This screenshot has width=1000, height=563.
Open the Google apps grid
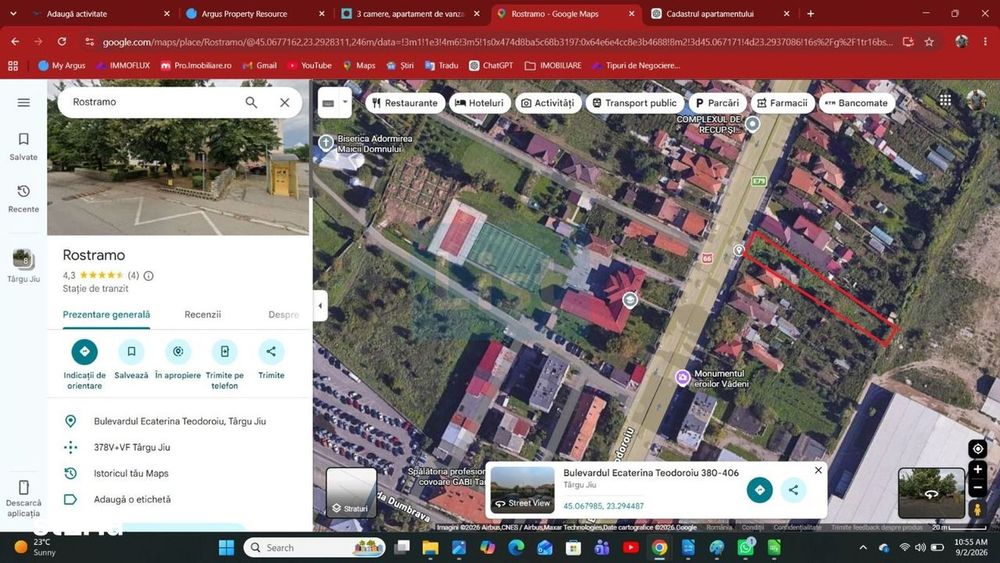(945, 100)
